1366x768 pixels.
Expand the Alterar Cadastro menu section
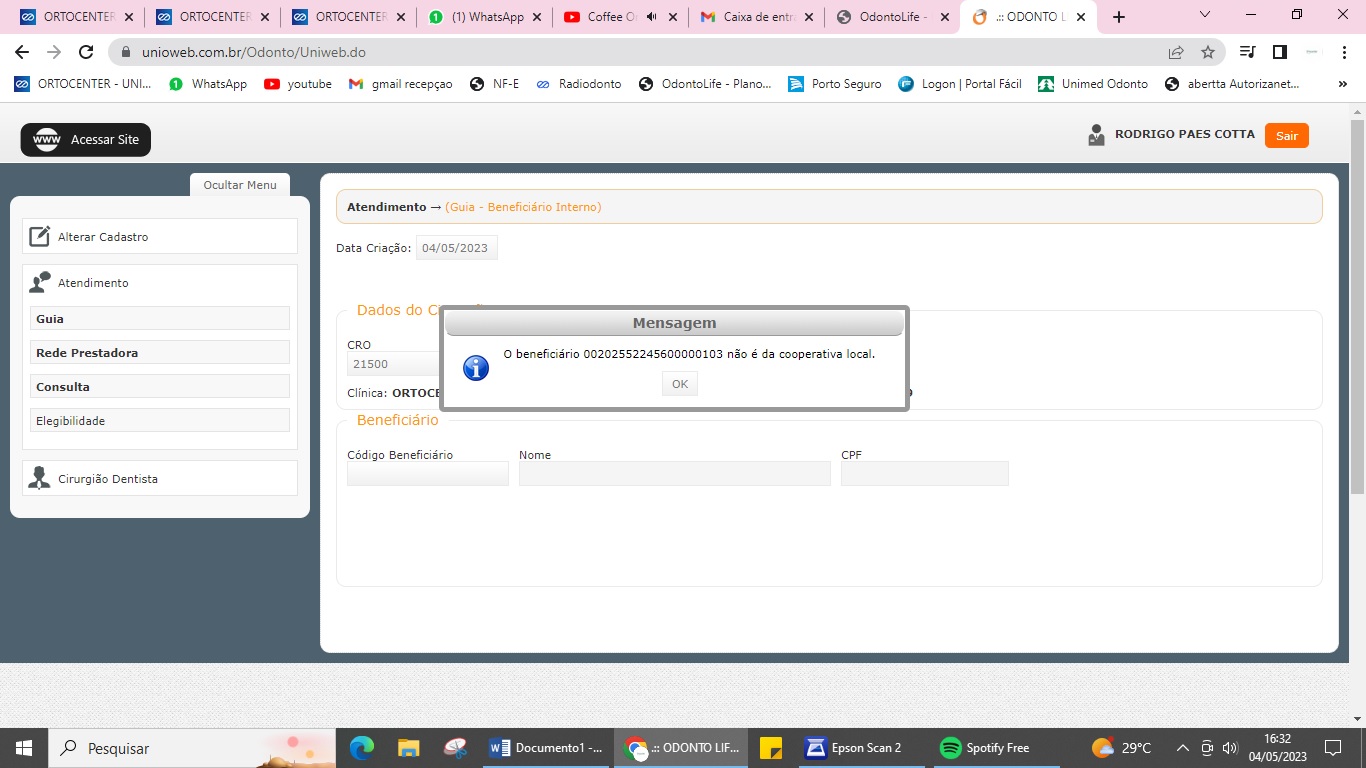160,237
